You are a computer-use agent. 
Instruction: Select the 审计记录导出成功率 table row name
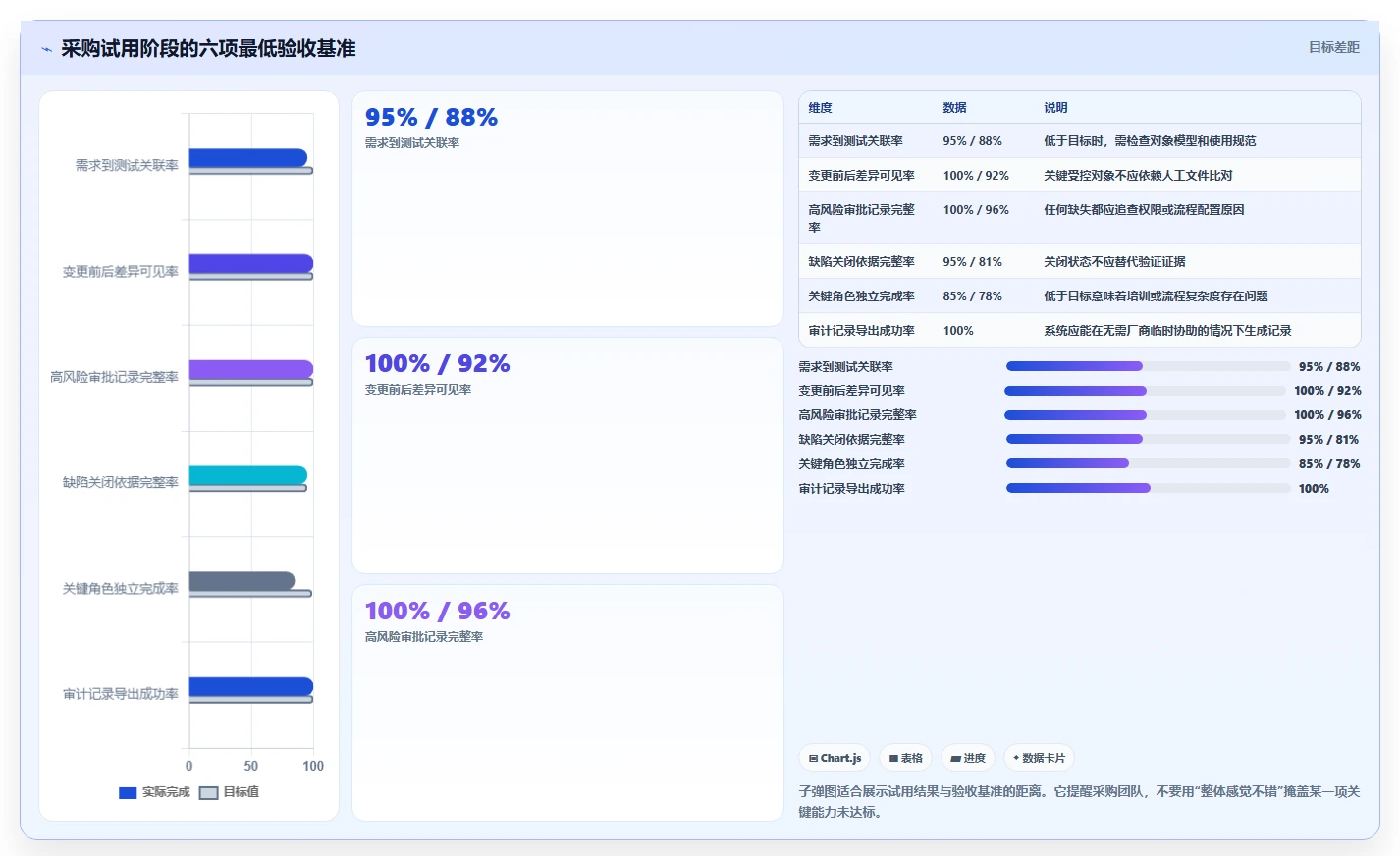861,331
